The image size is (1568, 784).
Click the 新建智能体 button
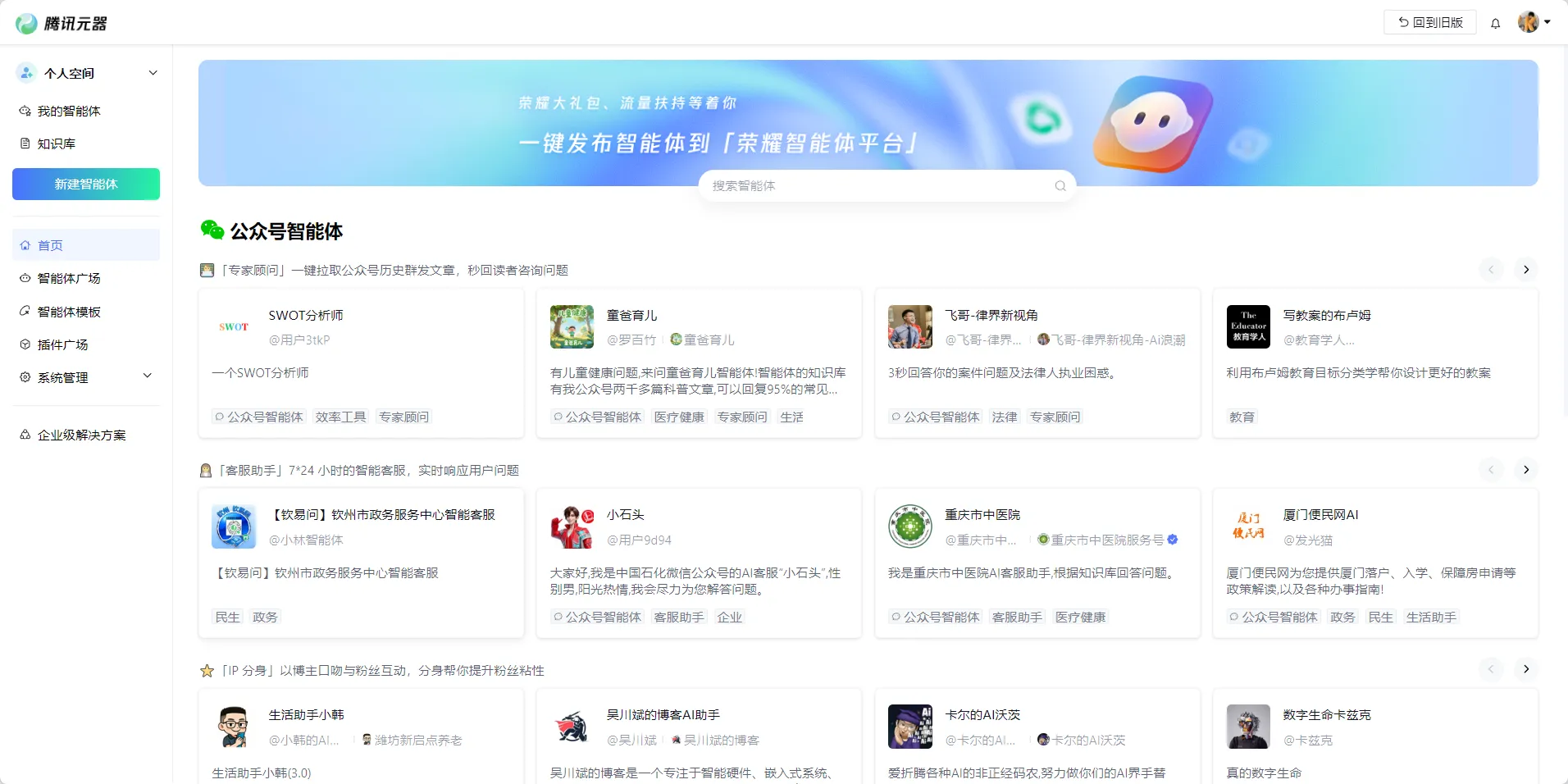pos(86,184)
